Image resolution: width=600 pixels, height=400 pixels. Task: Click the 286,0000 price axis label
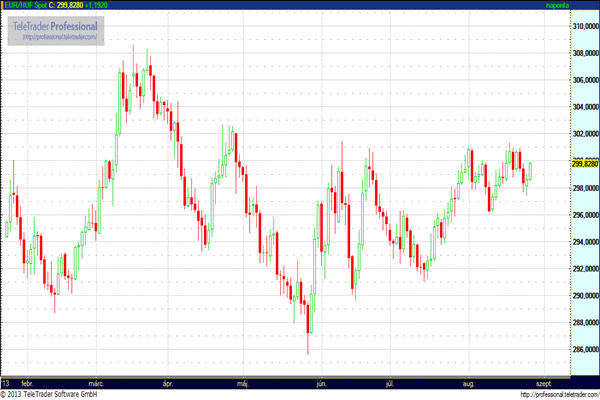(584, 350)
